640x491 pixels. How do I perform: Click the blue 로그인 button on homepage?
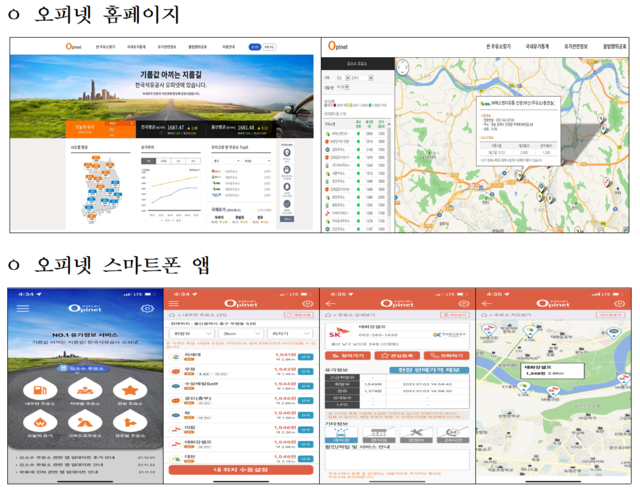point(255,47)
